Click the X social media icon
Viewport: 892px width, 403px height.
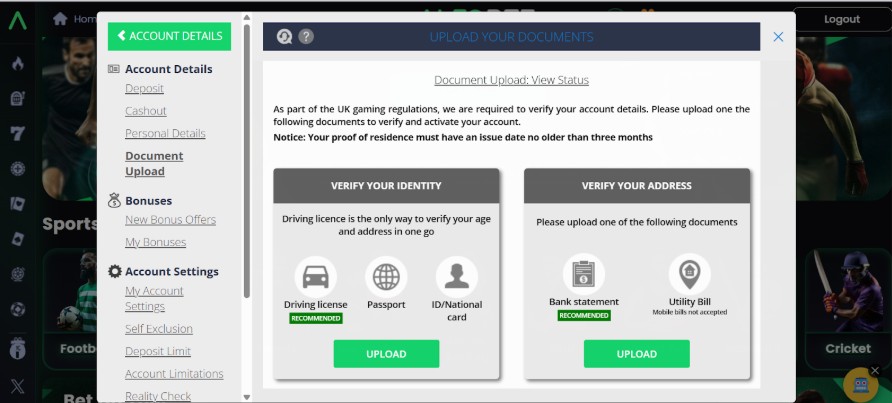[x=17, y=384]
